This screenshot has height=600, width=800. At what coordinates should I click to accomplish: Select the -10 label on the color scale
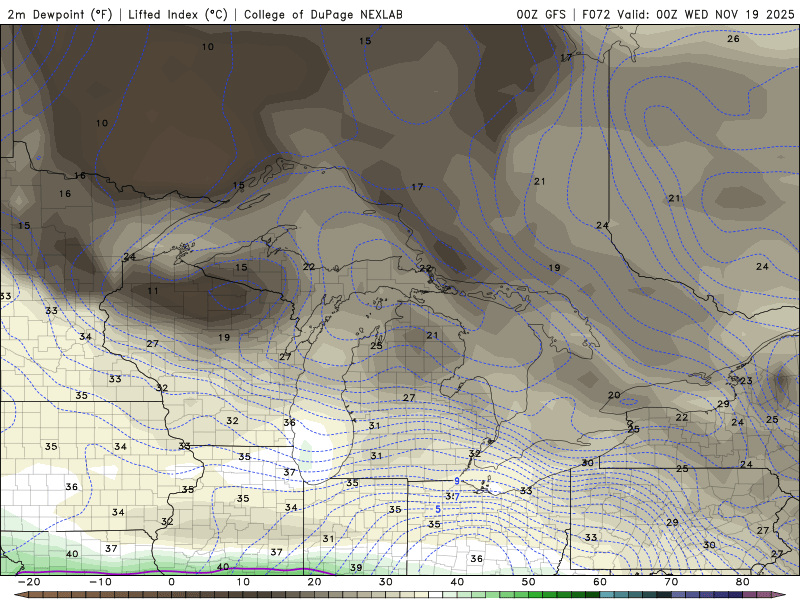(101, 582)
